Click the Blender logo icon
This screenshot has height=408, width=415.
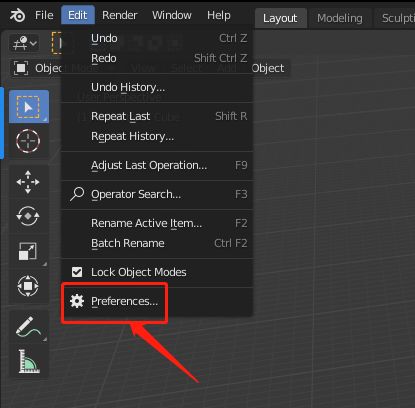[17, 15]
